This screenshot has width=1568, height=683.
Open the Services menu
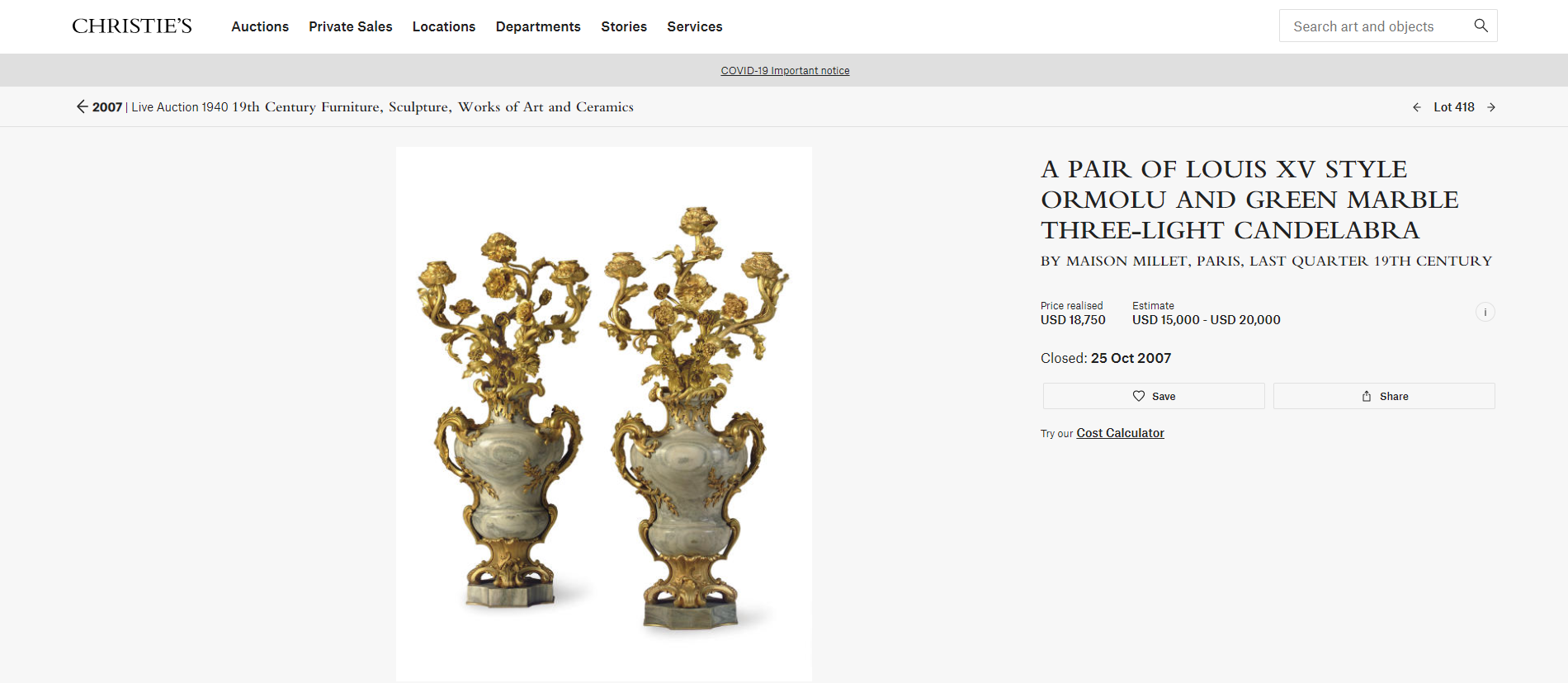(x=695, y=26)
